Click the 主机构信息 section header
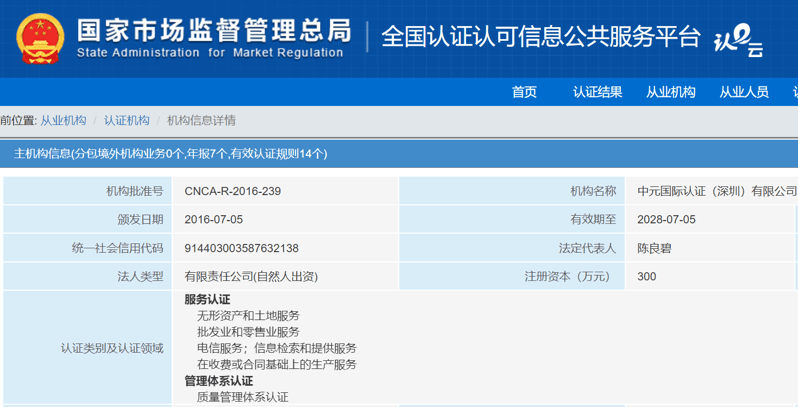 170,153
